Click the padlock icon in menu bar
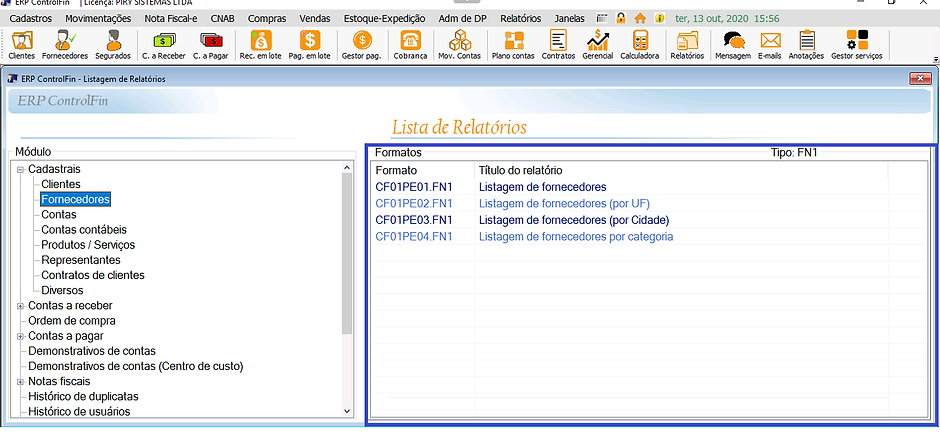The width and height of the screenshot is (940, 445). tap(620, 18)
